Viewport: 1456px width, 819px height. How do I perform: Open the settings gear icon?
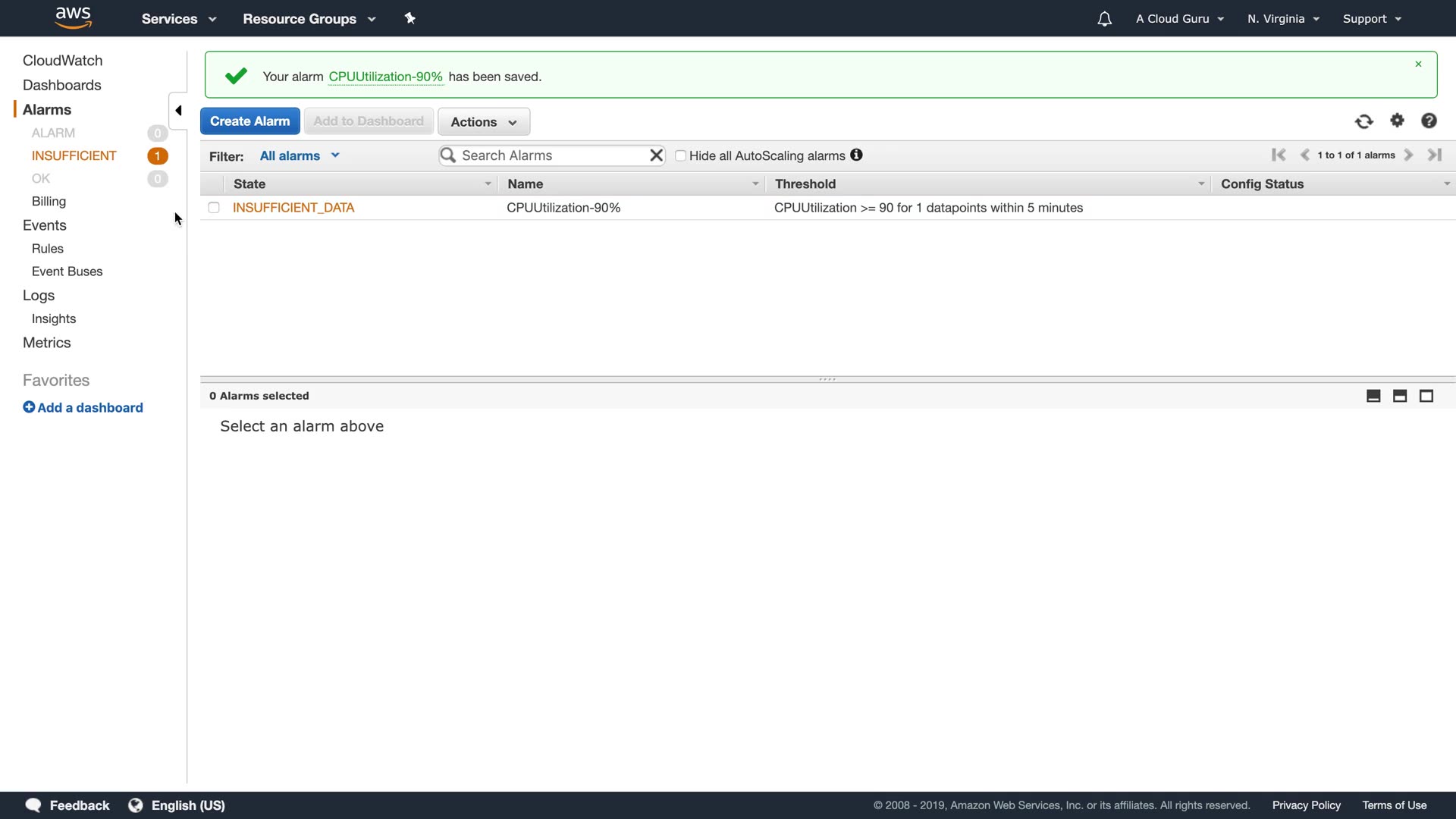pyautogui.click(x=1397, y=121)
